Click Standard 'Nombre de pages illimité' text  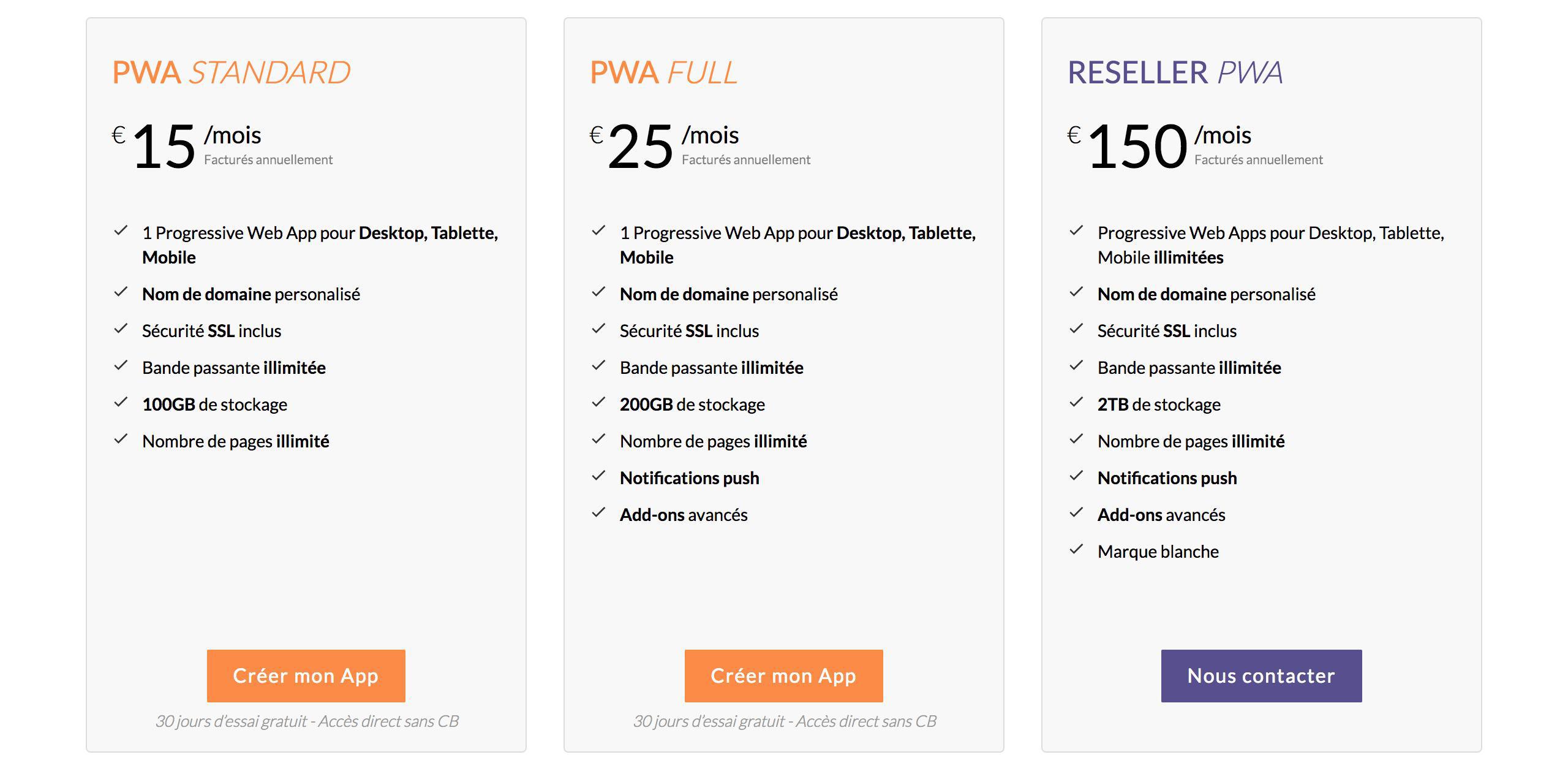236,441
